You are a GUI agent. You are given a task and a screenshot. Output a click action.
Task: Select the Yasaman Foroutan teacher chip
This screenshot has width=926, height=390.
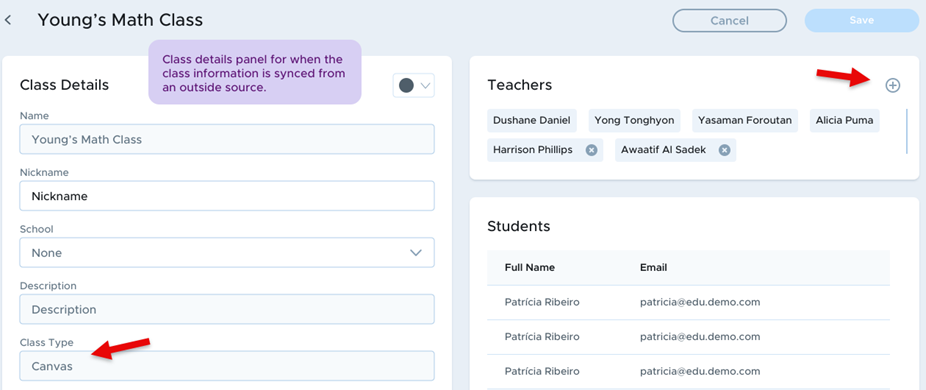coord(745,121)
